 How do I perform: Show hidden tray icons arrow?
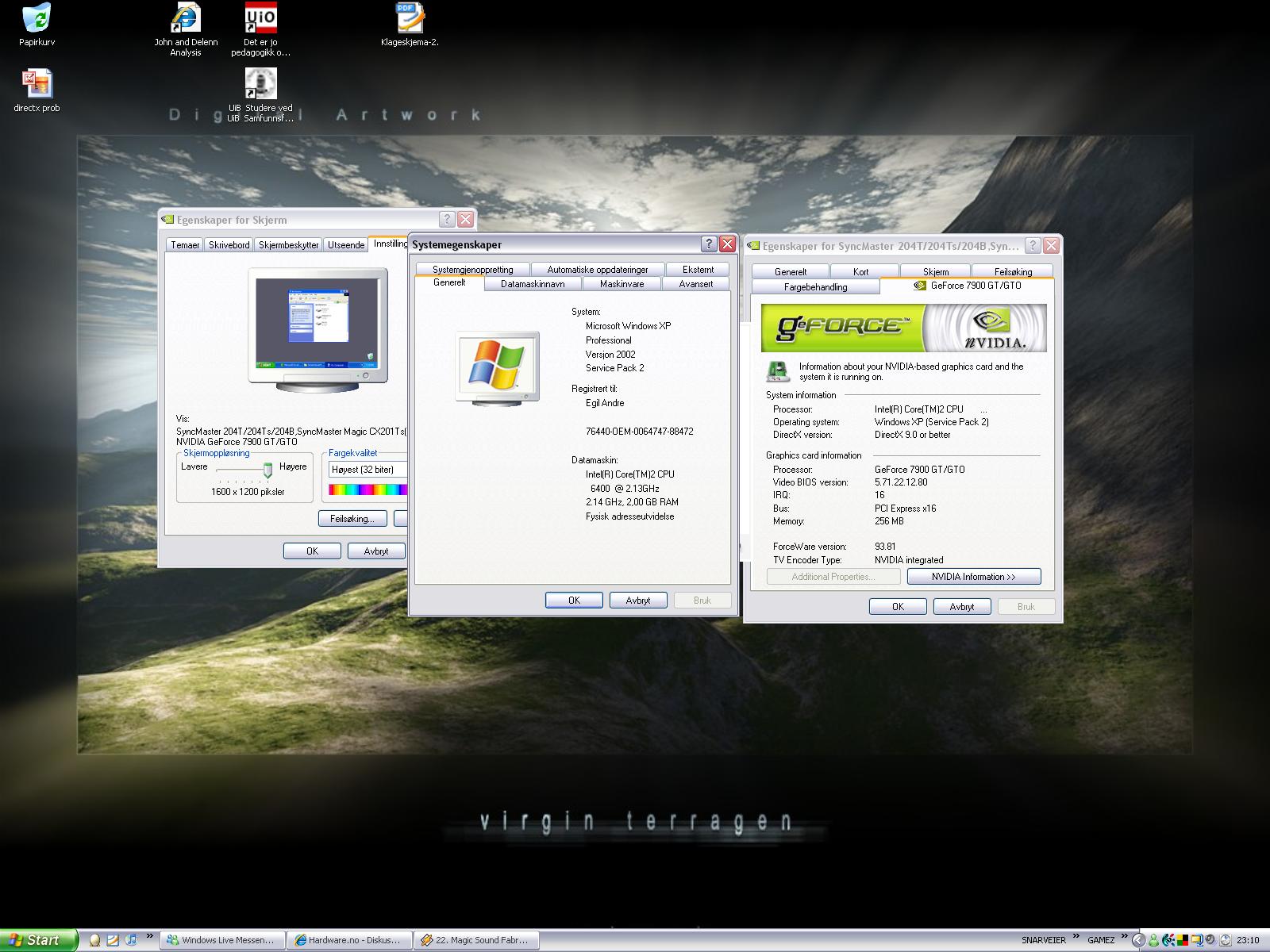(1138, 940)
